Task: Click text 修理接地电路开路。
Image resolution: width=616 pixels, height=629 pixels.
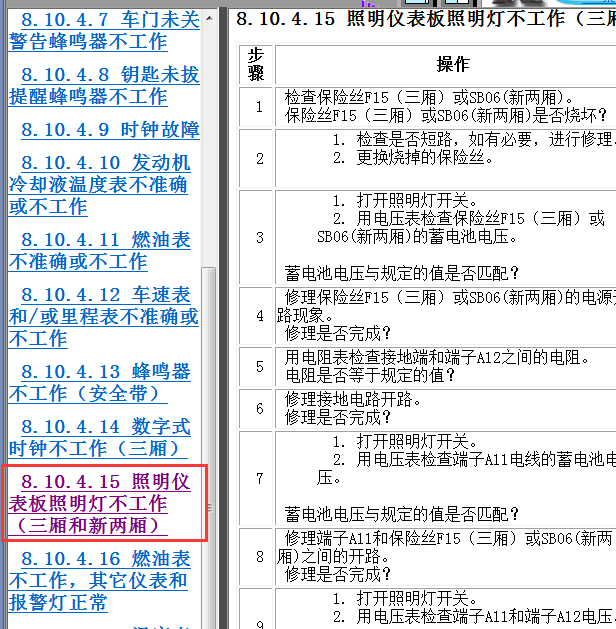Action: pyautogui.click(x=353, y=399)
